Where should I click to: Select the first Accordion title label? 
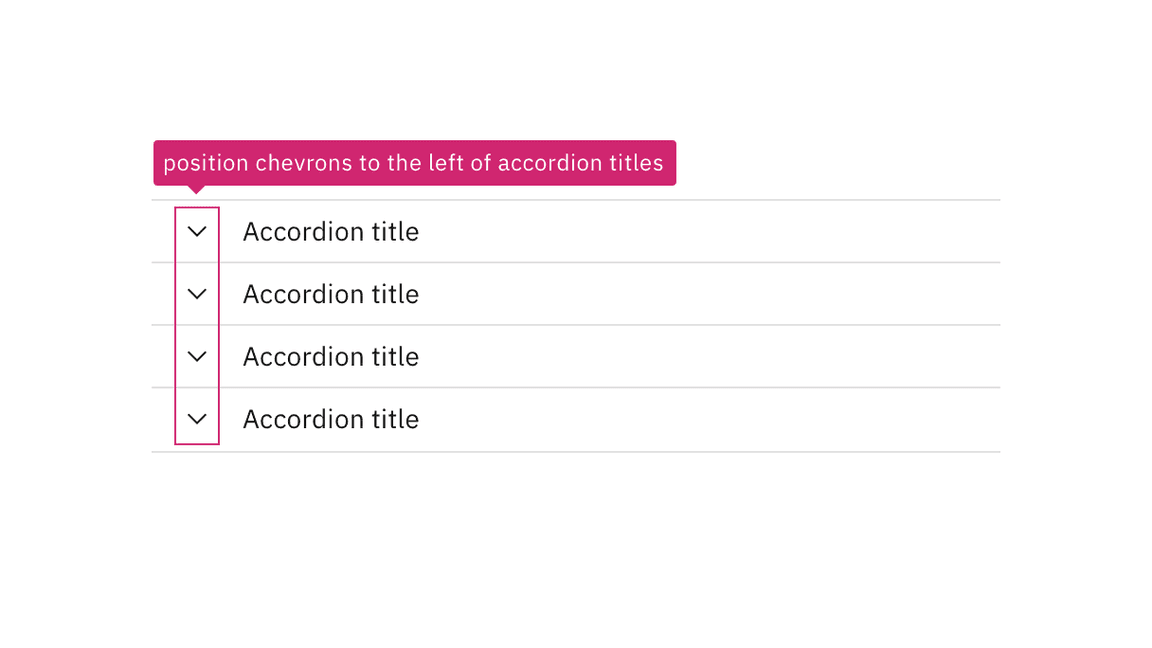click(x=330, y=231)
